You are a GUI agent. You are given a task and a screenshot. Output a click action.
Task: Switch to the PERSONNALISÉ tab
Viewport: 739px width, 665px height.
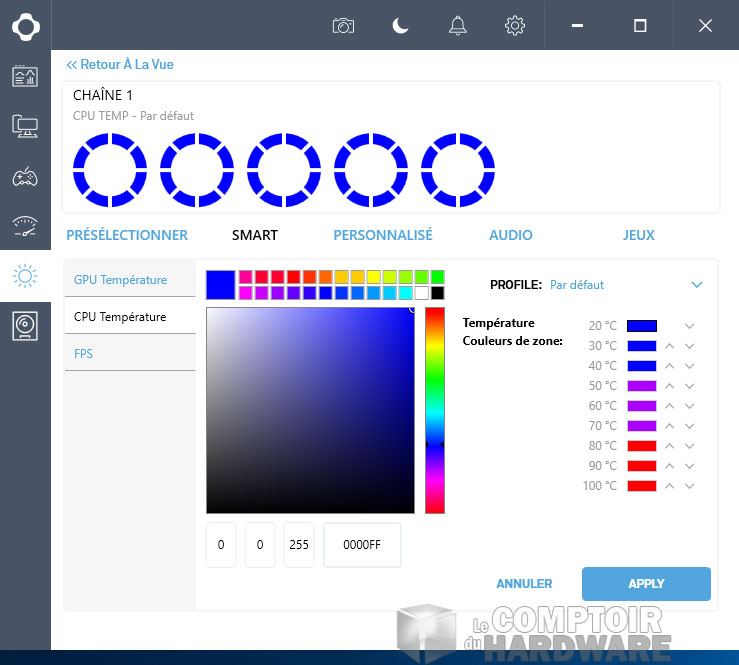pyautogui.click(x=383, y=235)
